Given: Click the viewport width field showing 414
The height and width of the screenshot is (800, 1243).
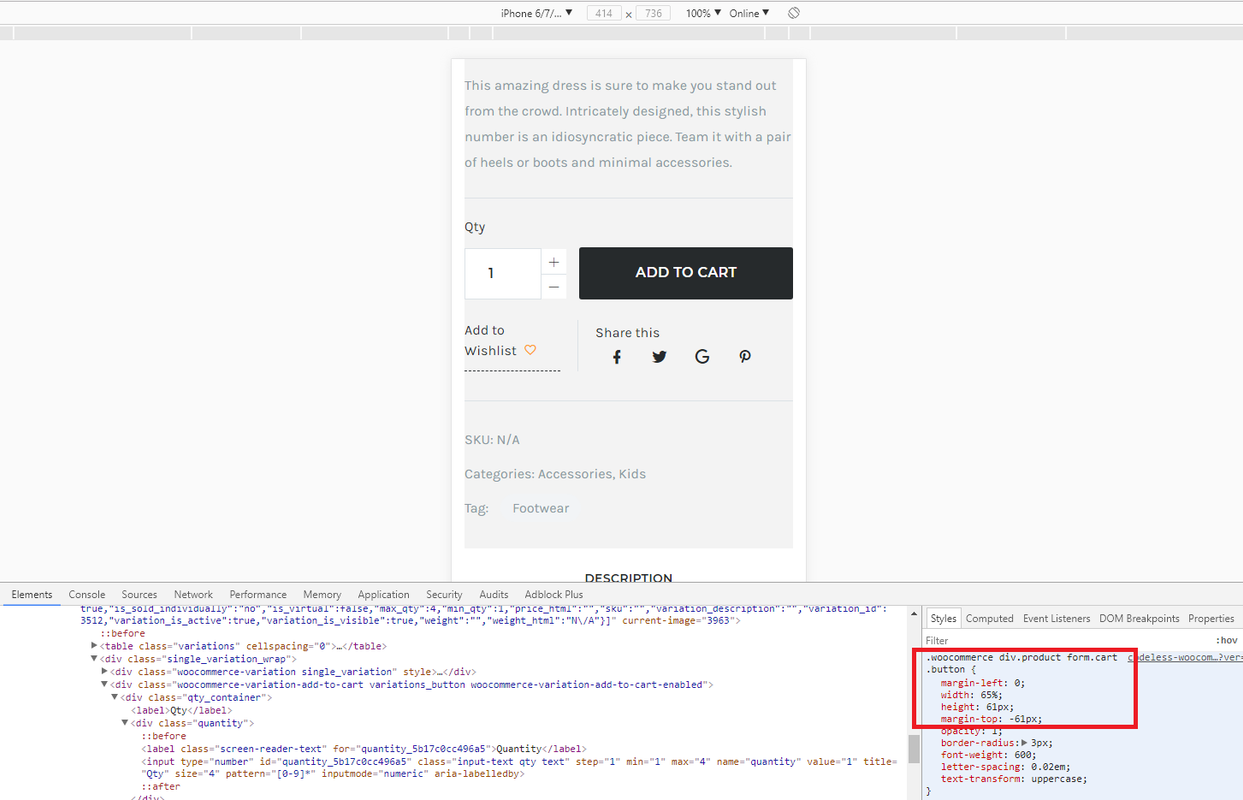Looking at the screenshot, I should [603, 13].
